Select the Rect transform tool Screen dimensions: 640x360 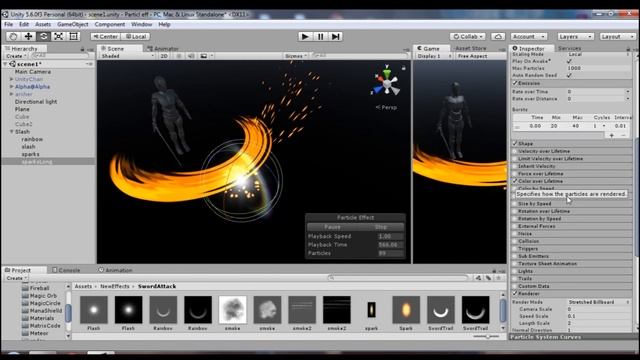pyautogui.click(x=73, y=36)
